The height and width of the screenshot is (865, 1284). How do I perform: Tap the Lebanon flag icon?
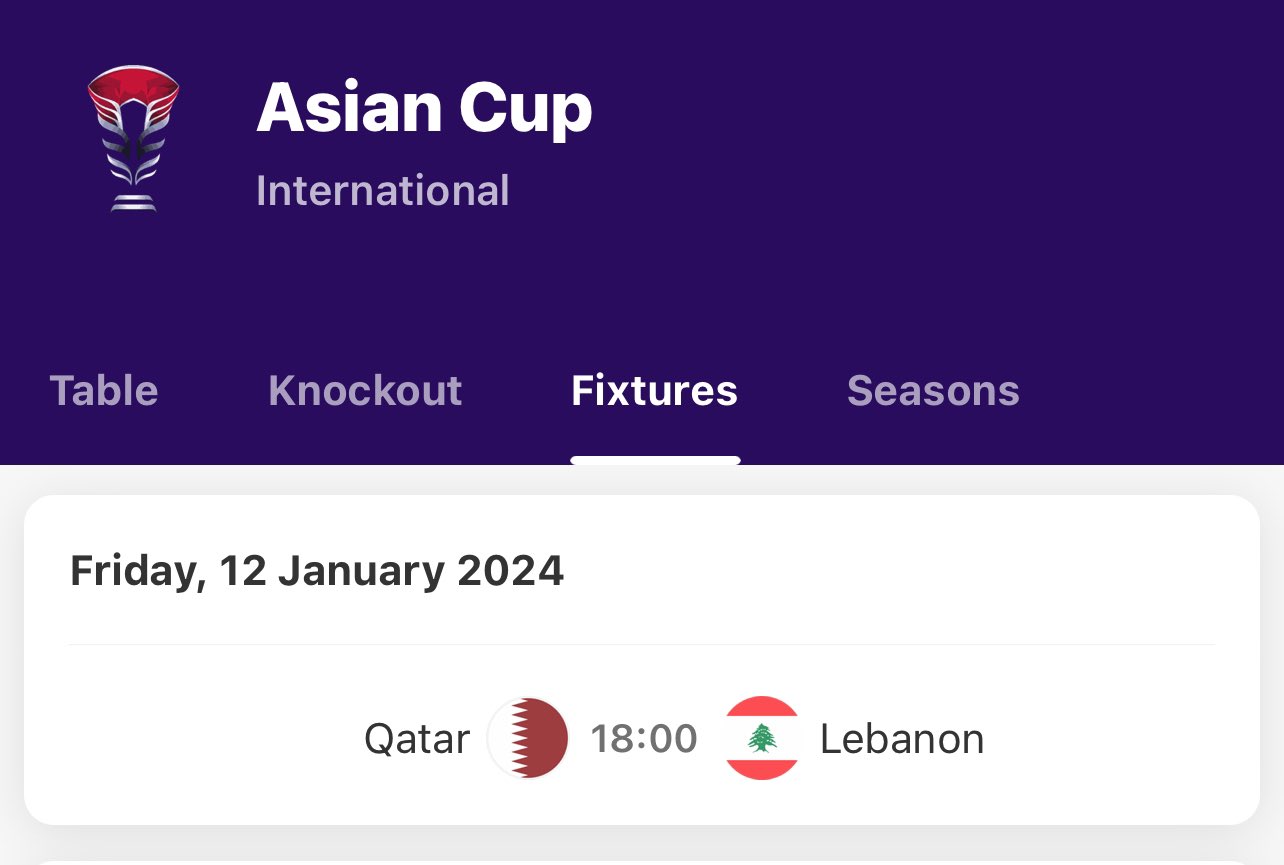pyautogui.click(x=762, y=738)
